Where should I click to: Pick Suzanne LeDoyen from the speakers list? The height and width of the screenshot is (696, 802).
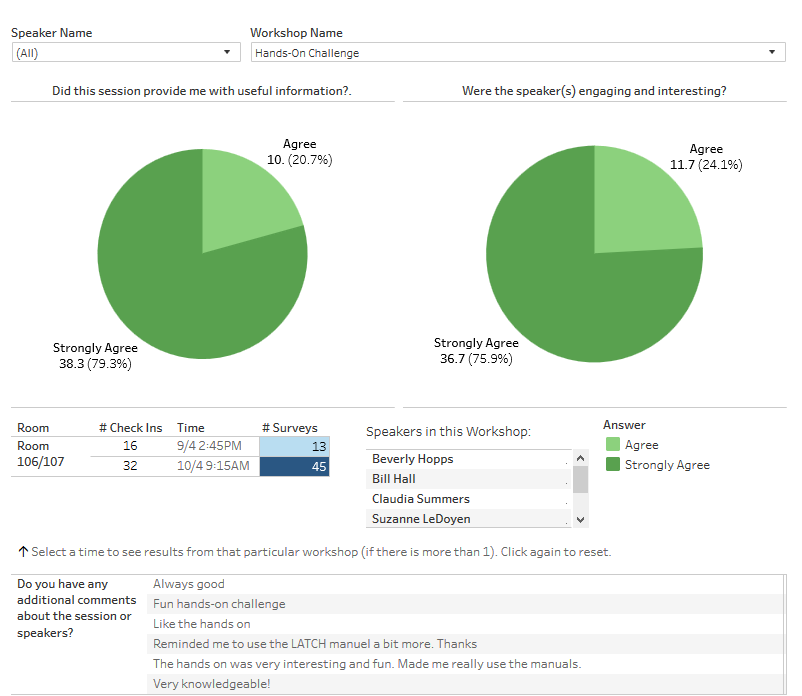pyautogui.click(x=421, y=519)
